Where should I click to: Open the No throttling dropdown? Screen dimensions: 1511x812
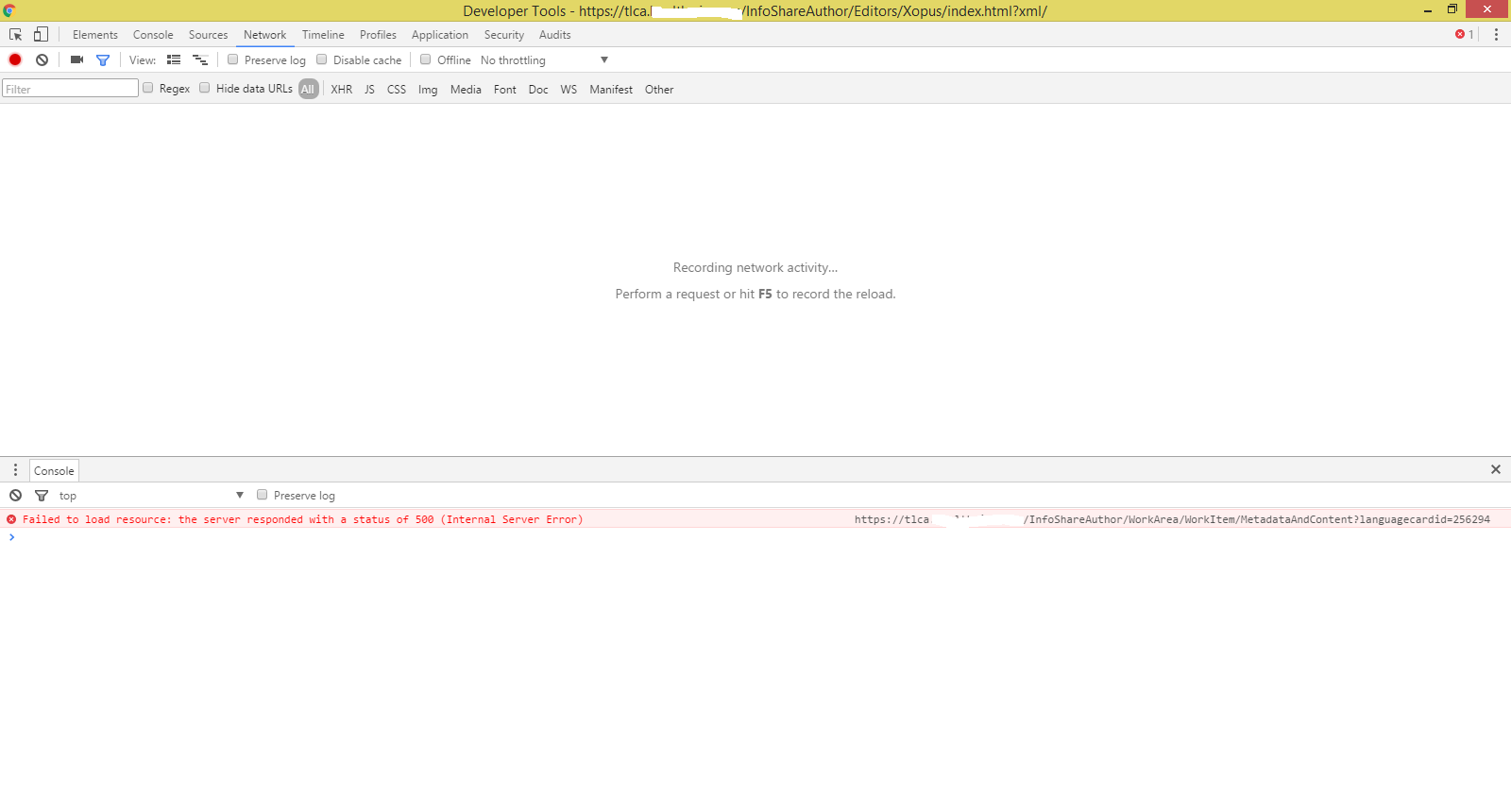click(x=544, y=60)
